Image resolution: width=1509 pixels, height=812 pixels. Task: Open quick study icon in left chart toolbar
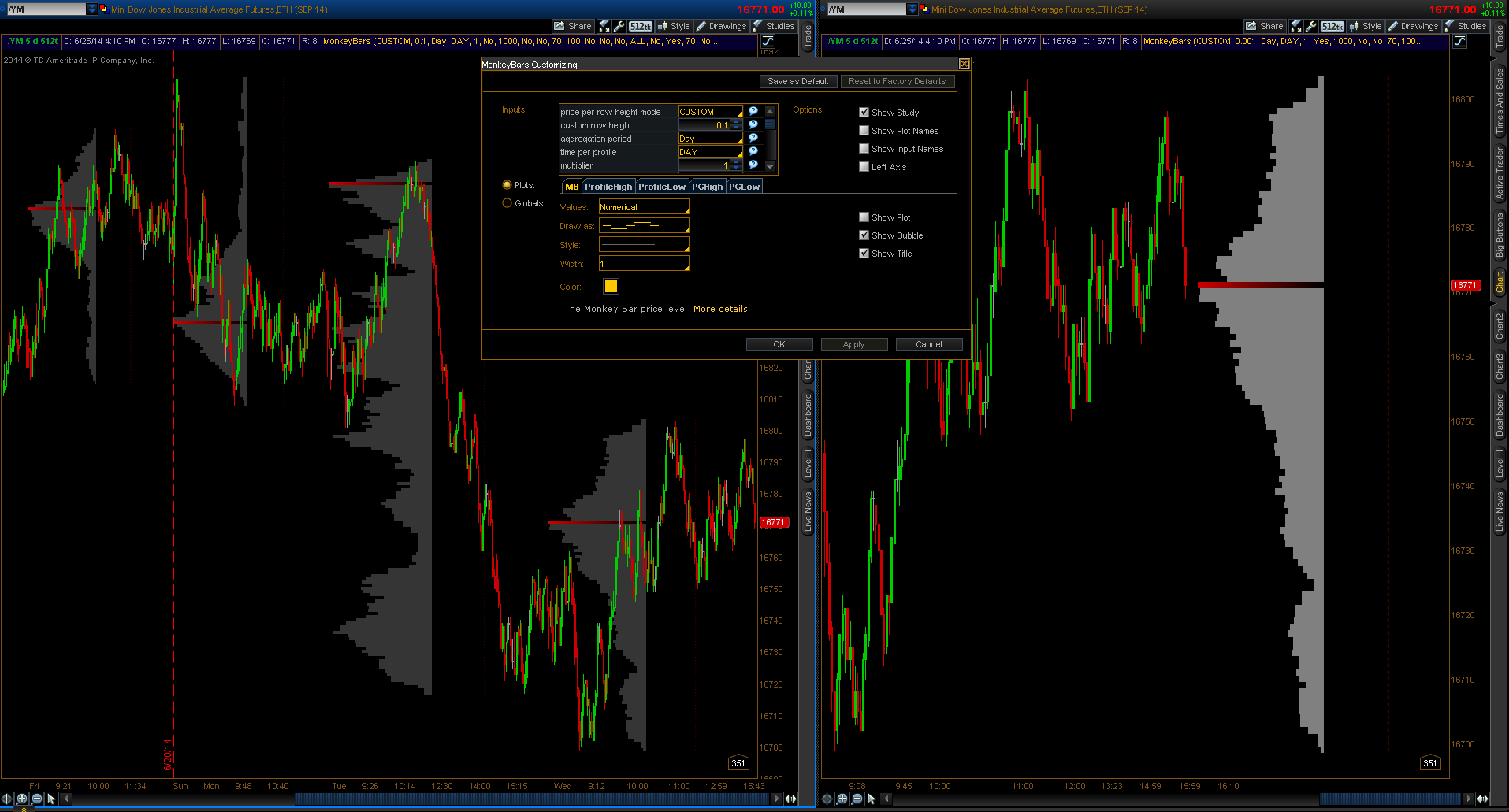[x=604, y=26]
